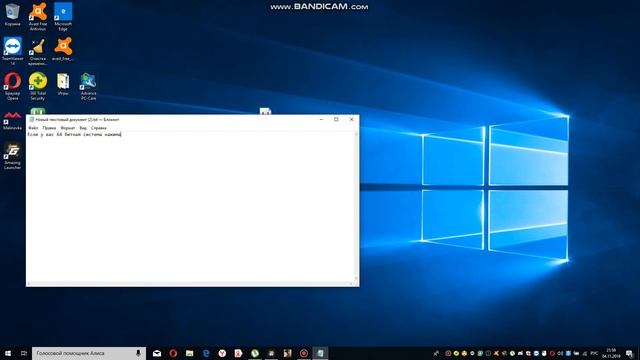Open the Microsoft Edge desktop shortcut
The image size is (640, 360).
pos(63,16)
